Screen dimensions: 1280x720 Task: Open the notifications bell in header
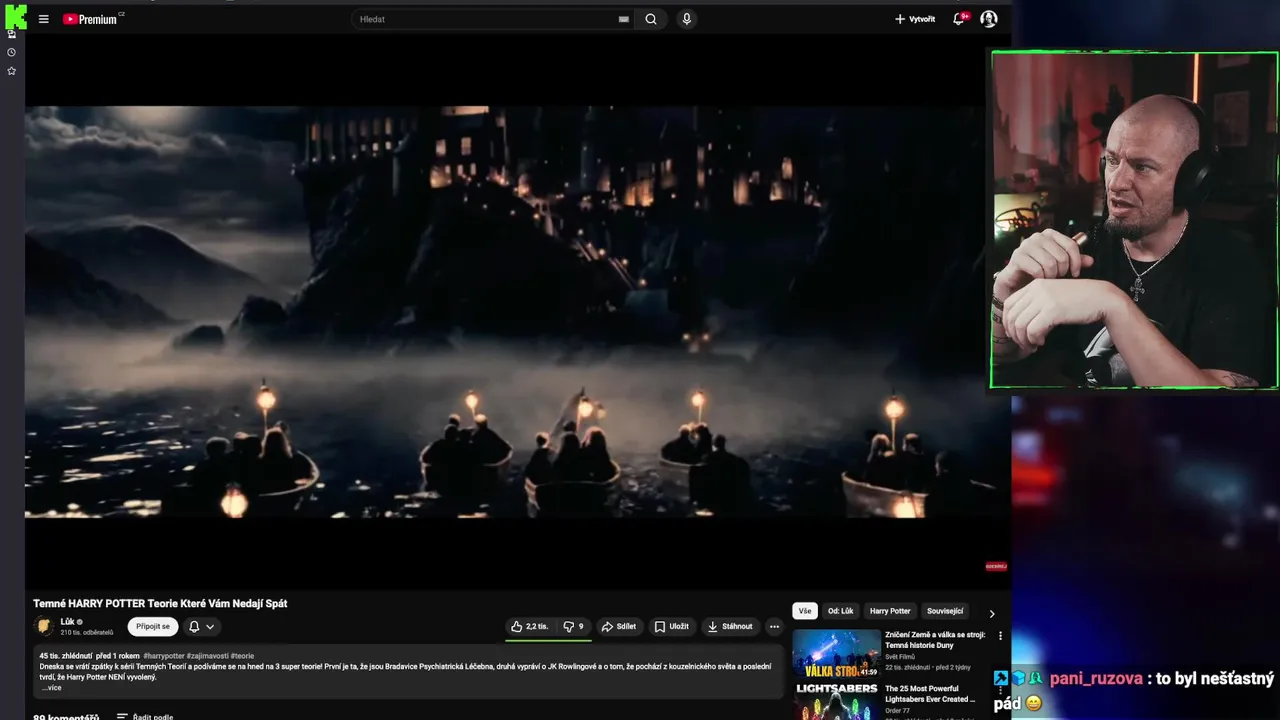click(960, 19)
